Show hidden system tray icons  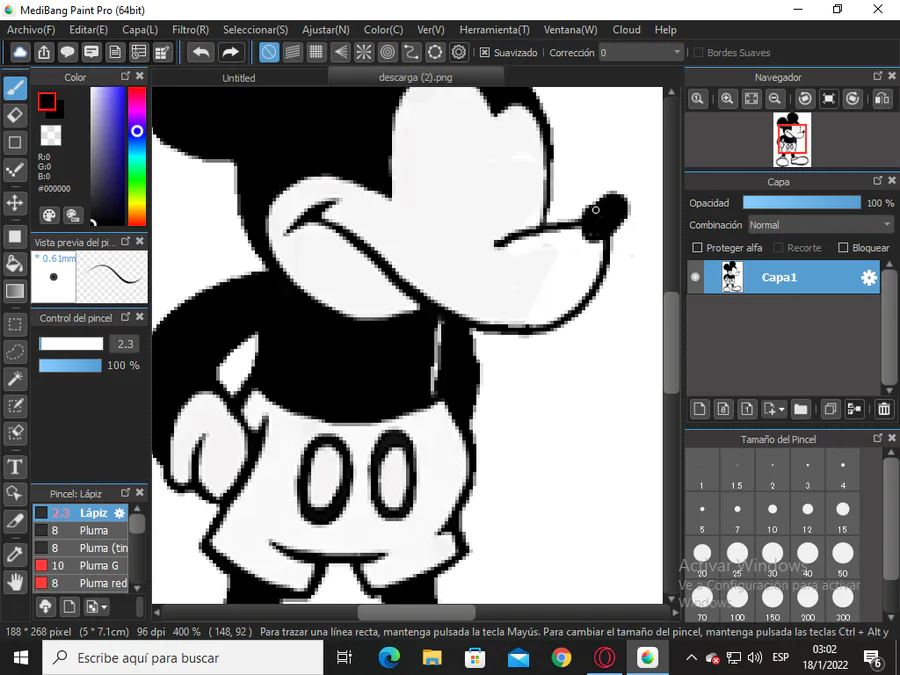(x=692, y=657)
